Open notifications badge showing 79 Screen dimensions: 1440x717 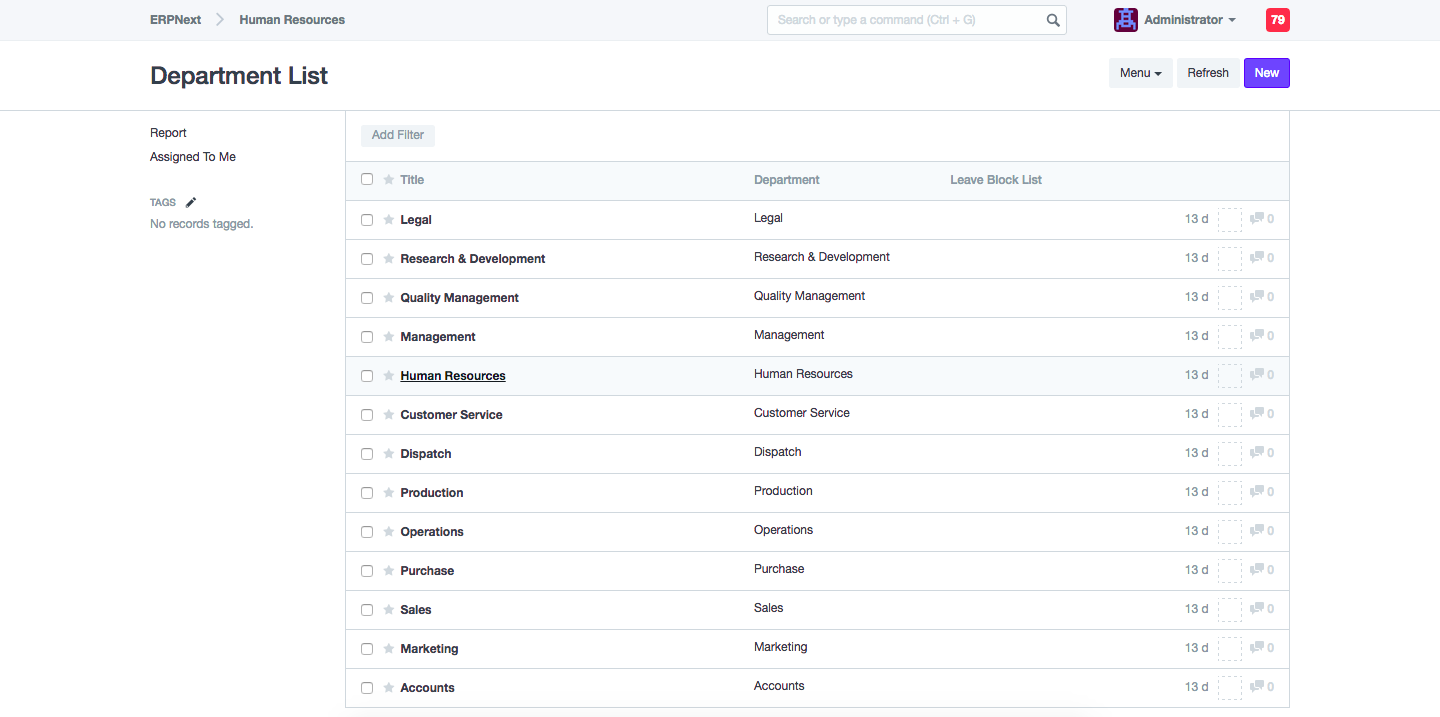coord(1277,20)
